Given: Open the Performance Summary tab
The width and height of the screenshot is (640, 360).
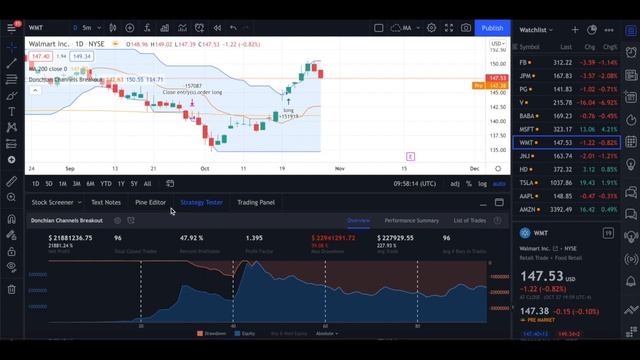Looking at the screenshot, I should [x=411, y=220].
